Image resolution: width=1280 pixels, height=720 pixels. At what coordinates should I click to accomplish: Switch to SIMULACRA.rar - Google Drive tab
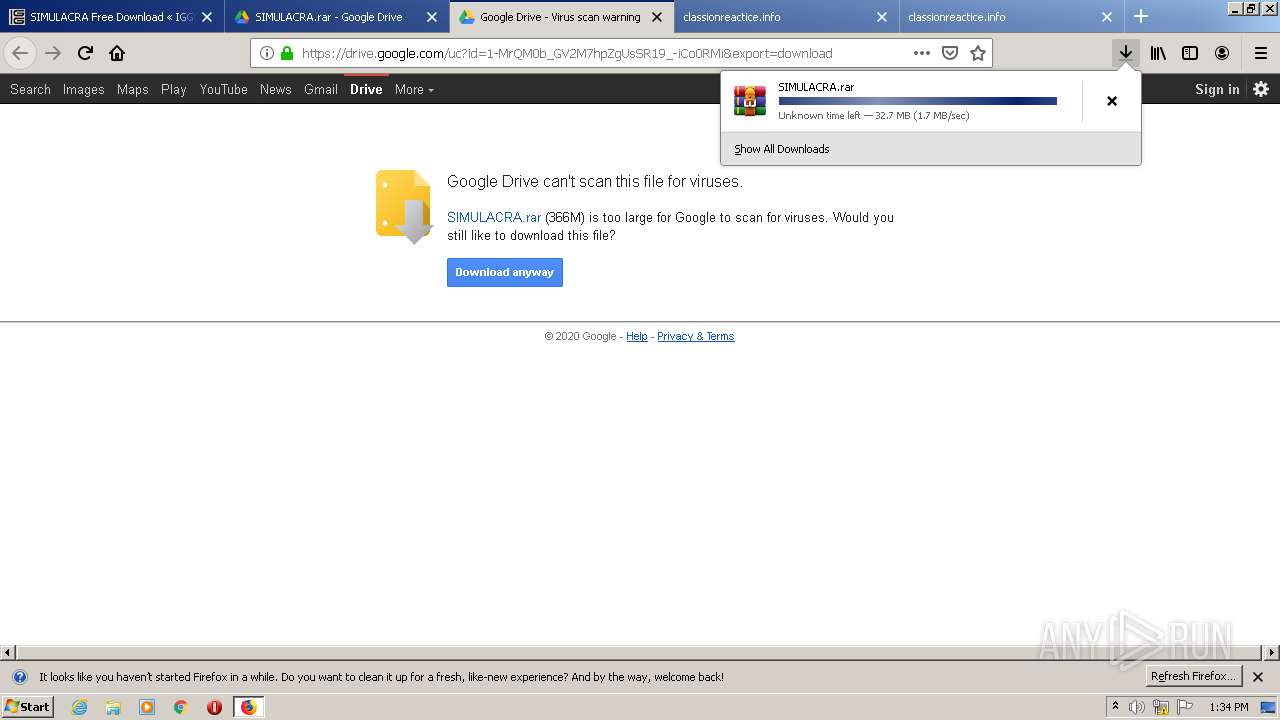pos(337,17)
